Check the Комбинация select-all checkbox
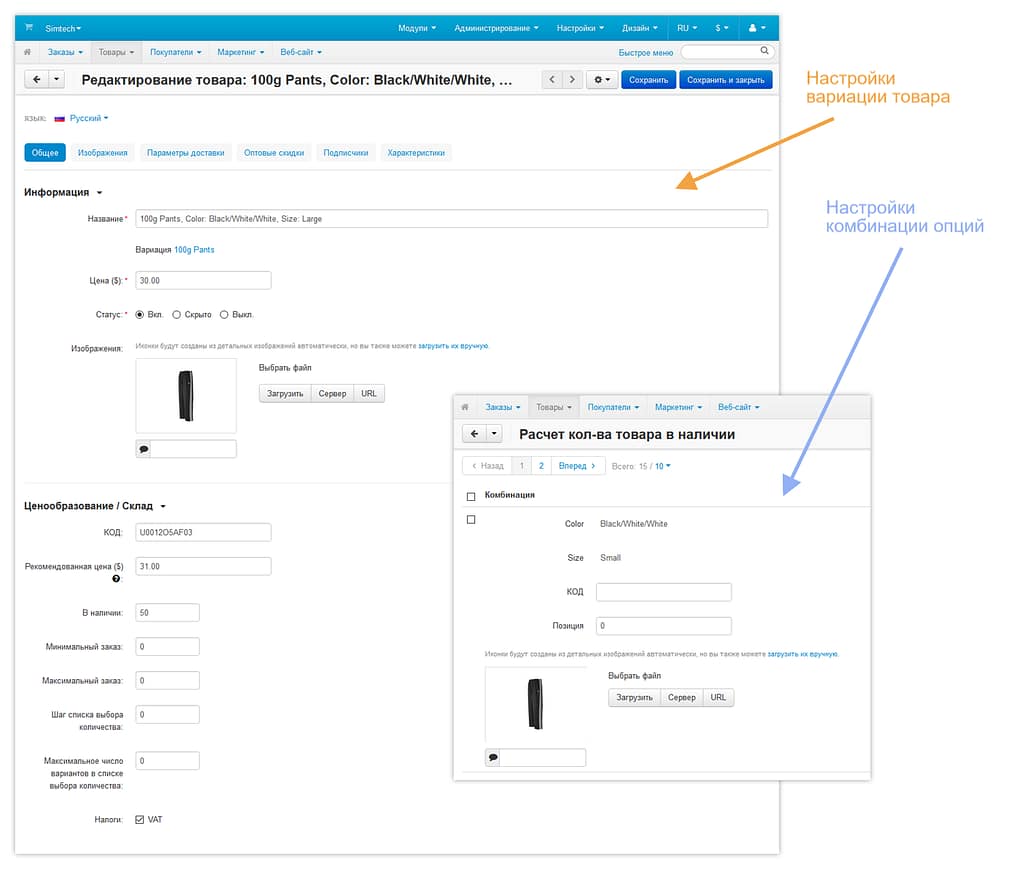 471,496
